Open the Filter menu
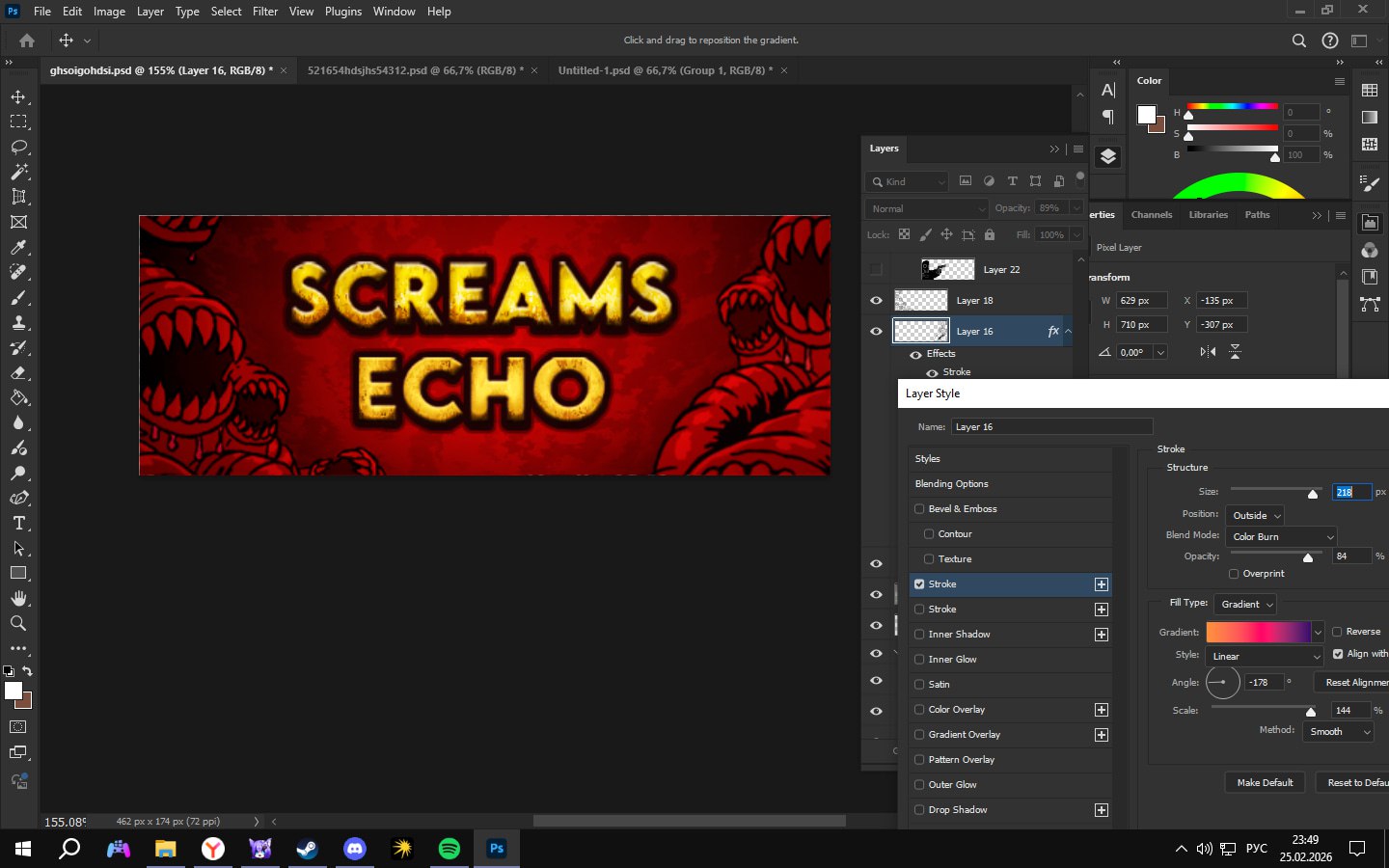 click(264, 12)
